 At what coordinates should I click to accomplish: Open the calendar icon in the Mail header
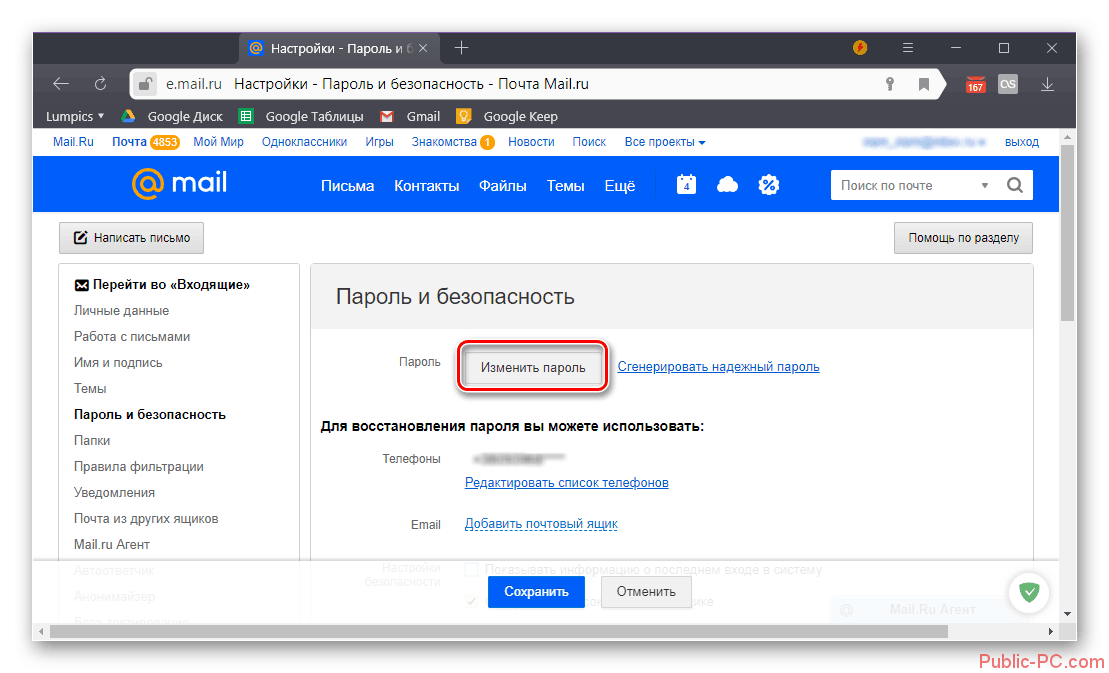[686, 185]
